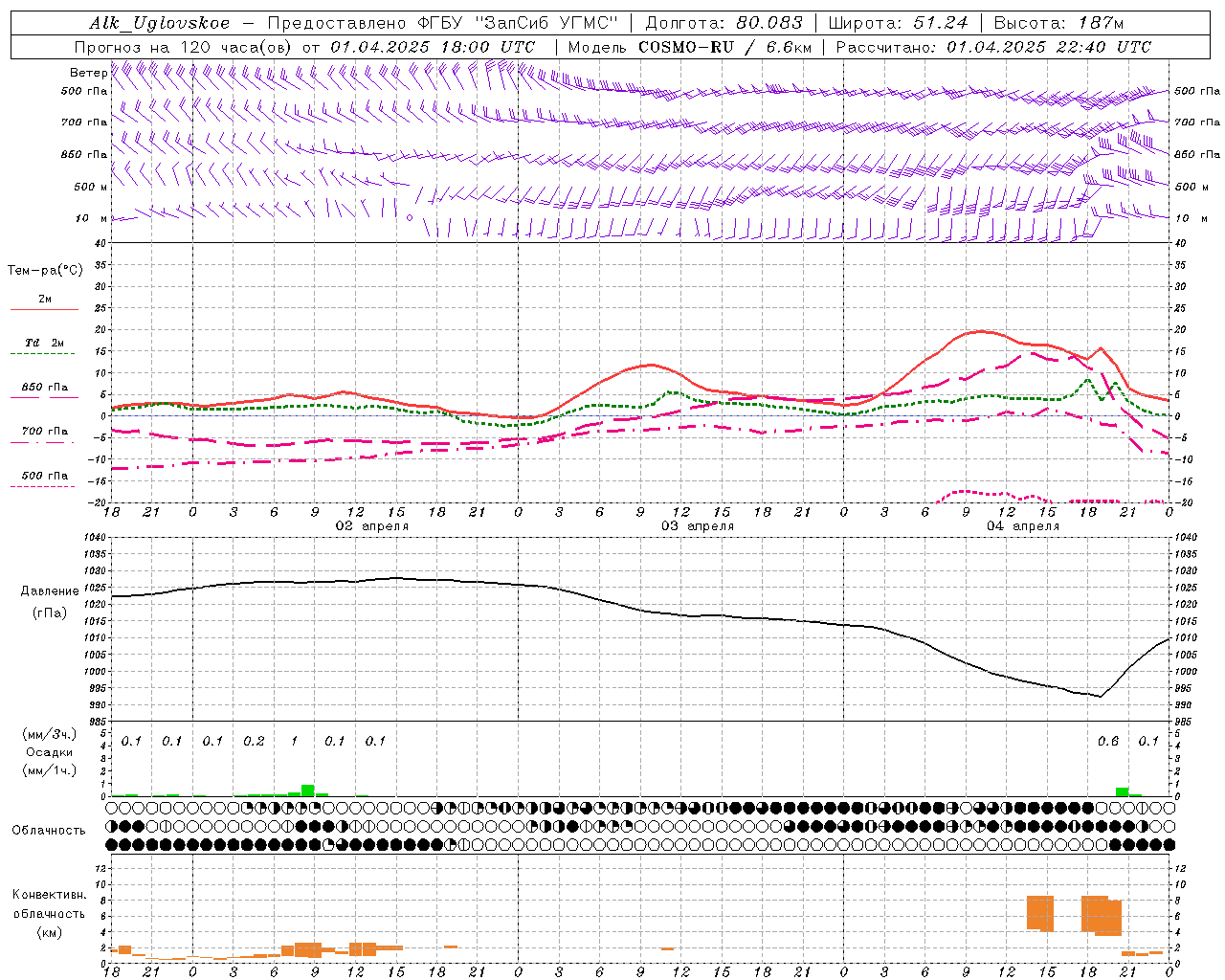Click the date label 04 апреля

[x=1023, y=526]
